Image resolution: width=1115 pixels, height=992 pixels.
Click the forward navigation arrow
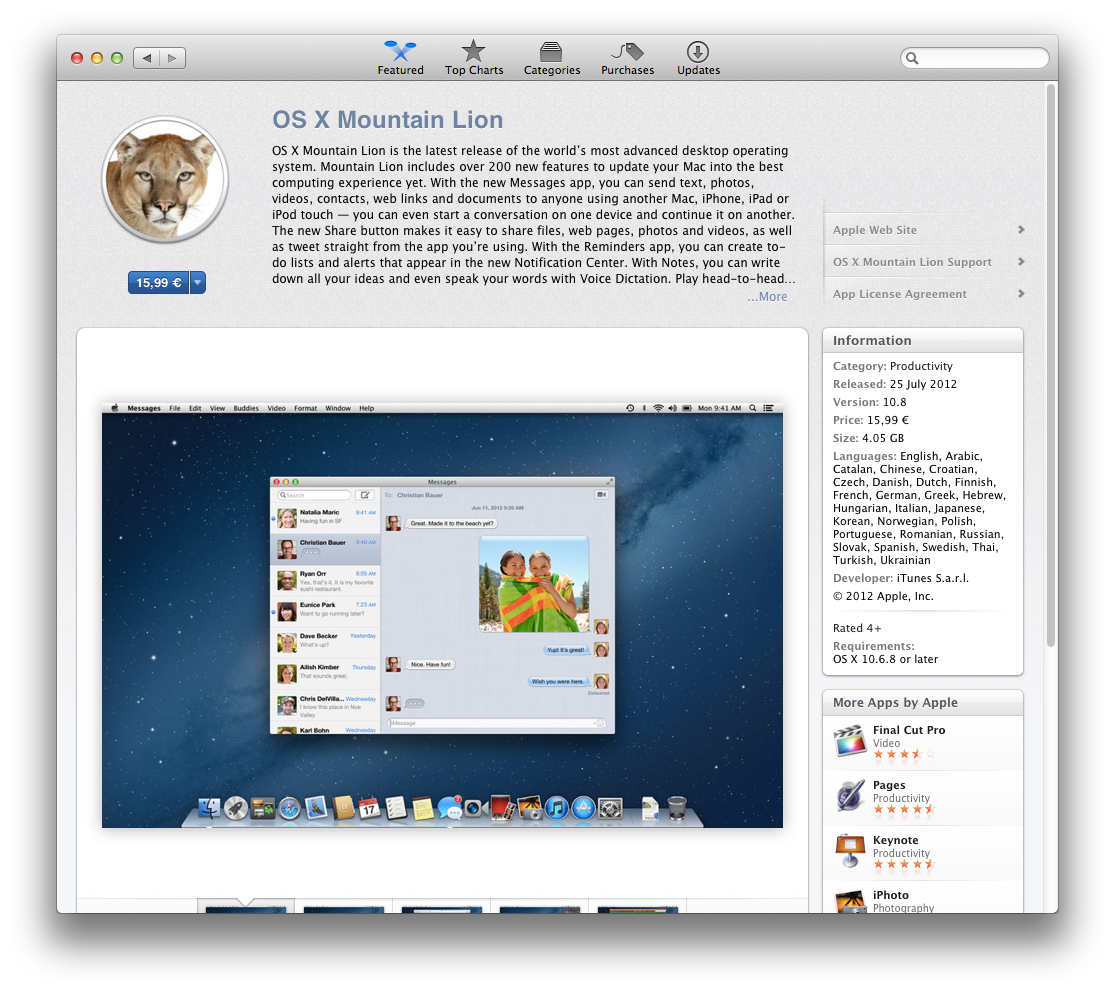click(173, 58)
